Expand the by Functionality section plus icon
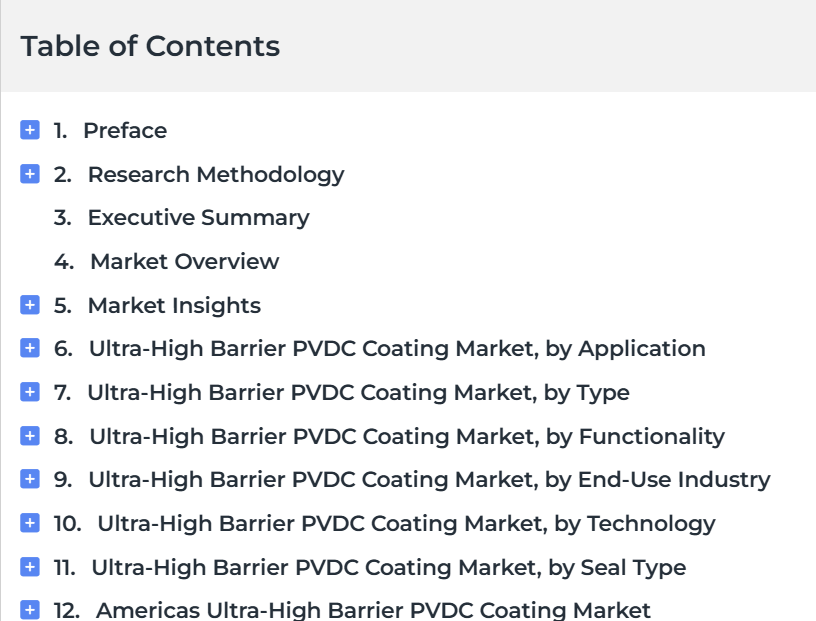The width and height of the screenshot is (816, 621). pos(30,436)
